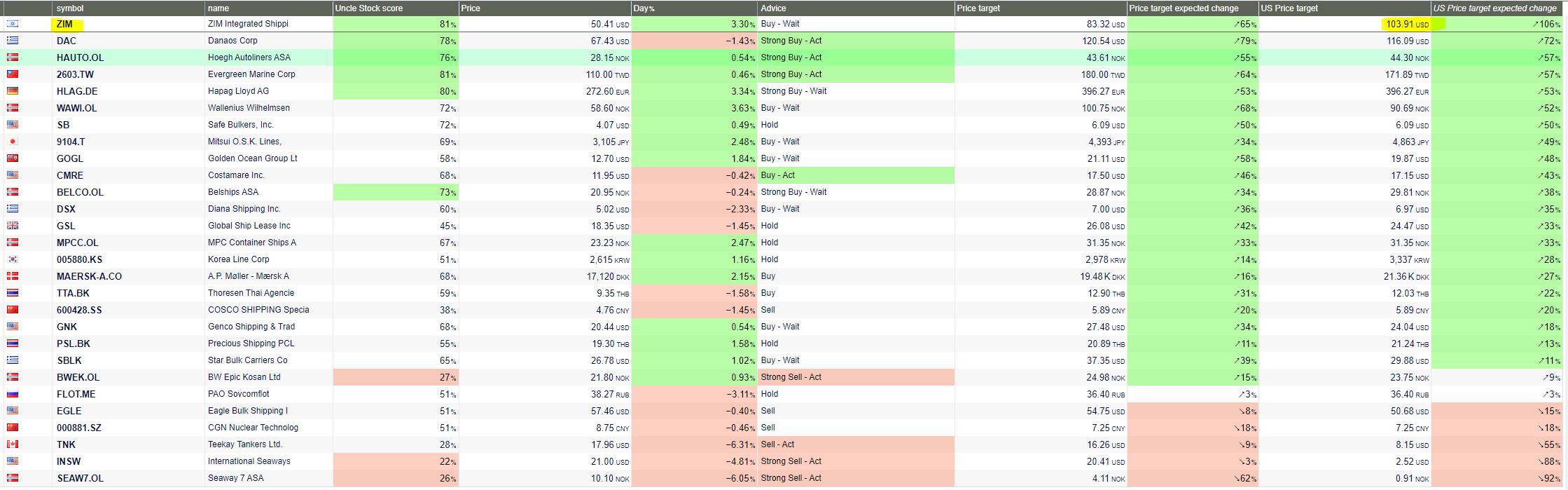The width and height of the screenshot is (1568, 490).
Task: Click the Diana Shipping Inc. name cell
Action: pyautogui.click(x=269, y=209)
